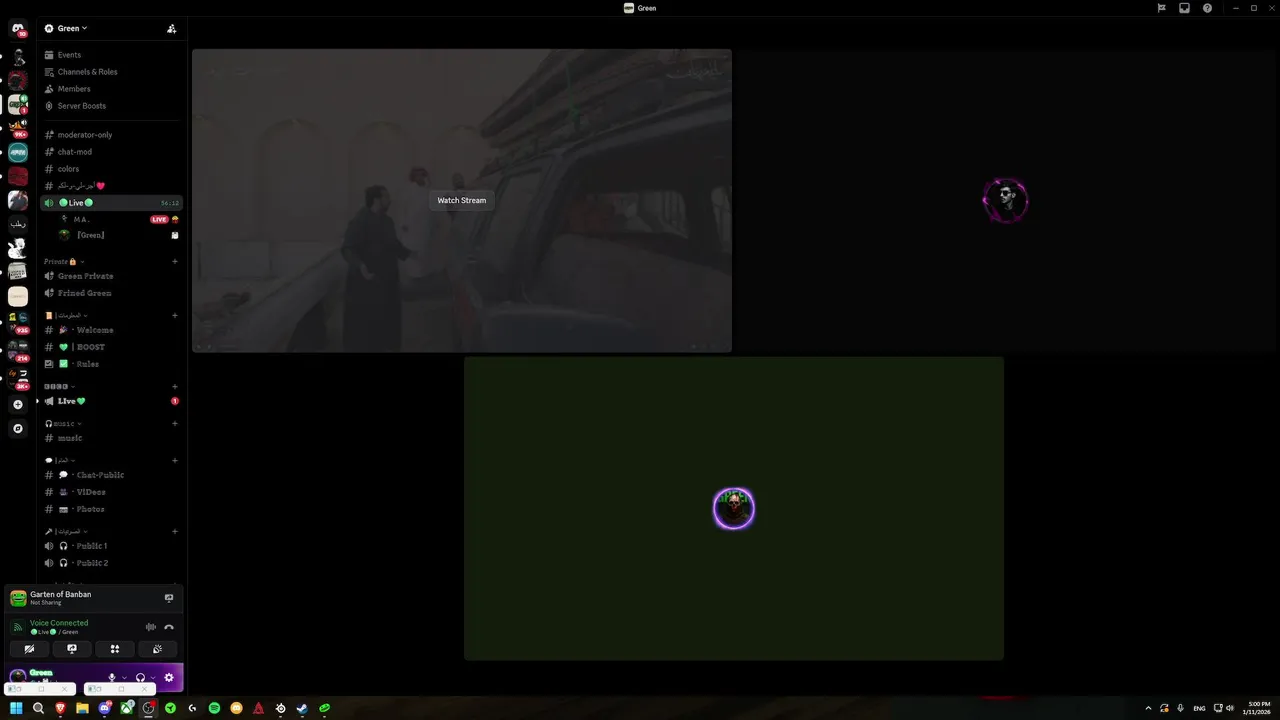Open the colors channel

click(x=68, y=169)
